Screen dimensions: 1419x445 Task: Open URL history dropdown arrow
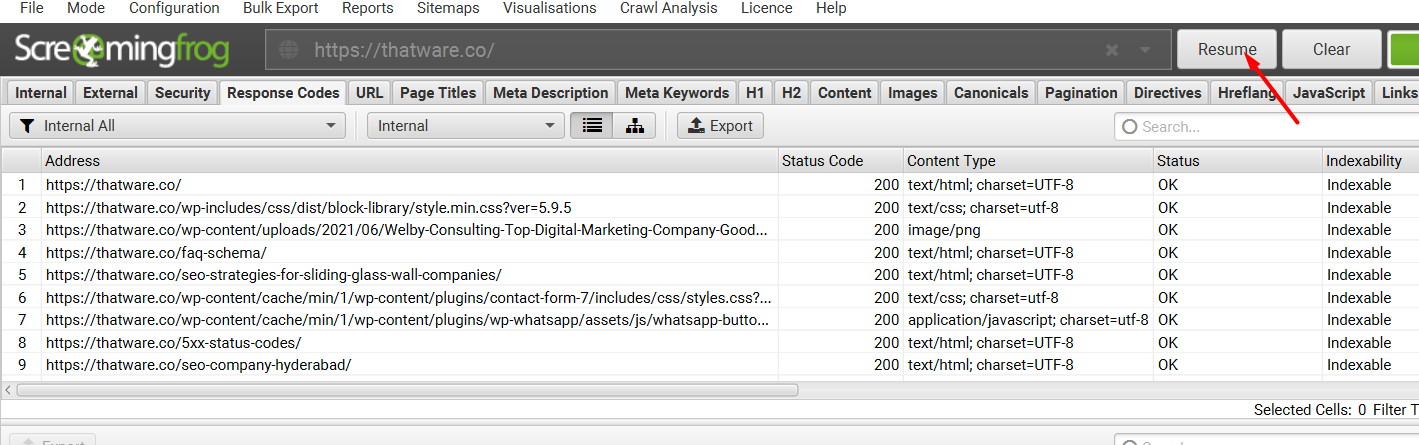tap(1145, 50)
